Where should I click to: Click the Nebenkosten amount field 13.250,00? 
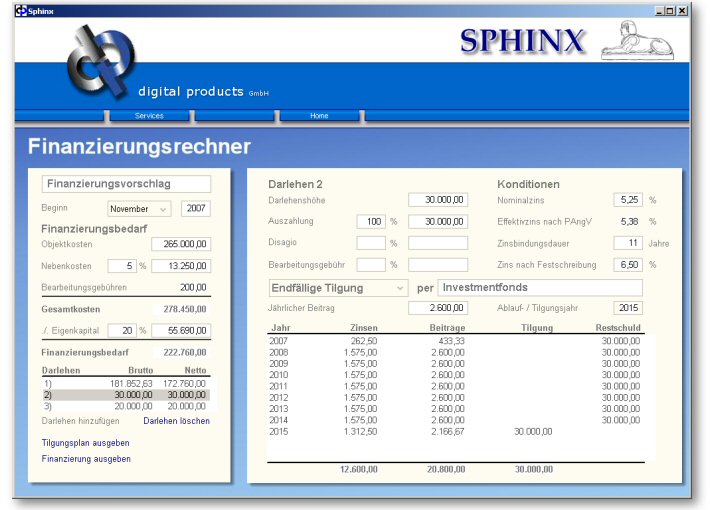point(181,266)
